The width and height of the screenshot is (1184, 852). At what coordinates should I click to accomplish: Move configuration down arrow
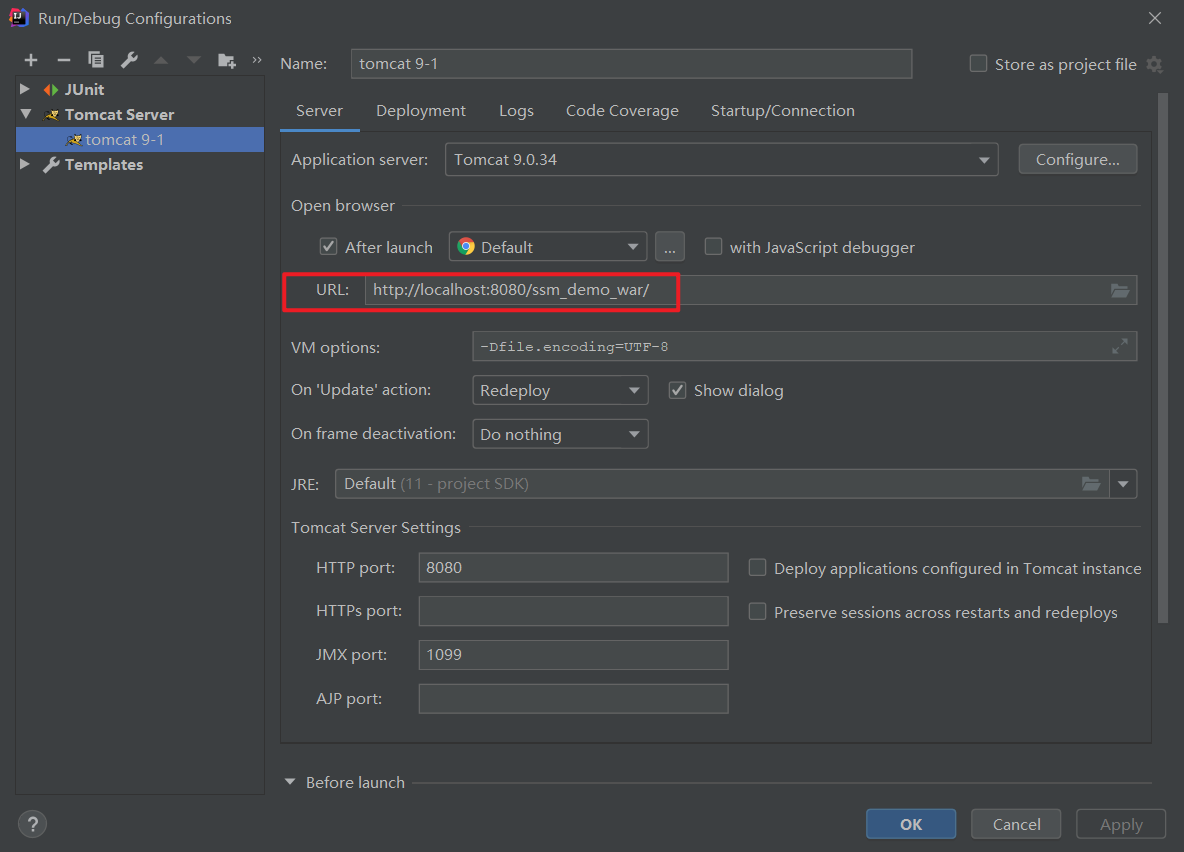(194, 60)
